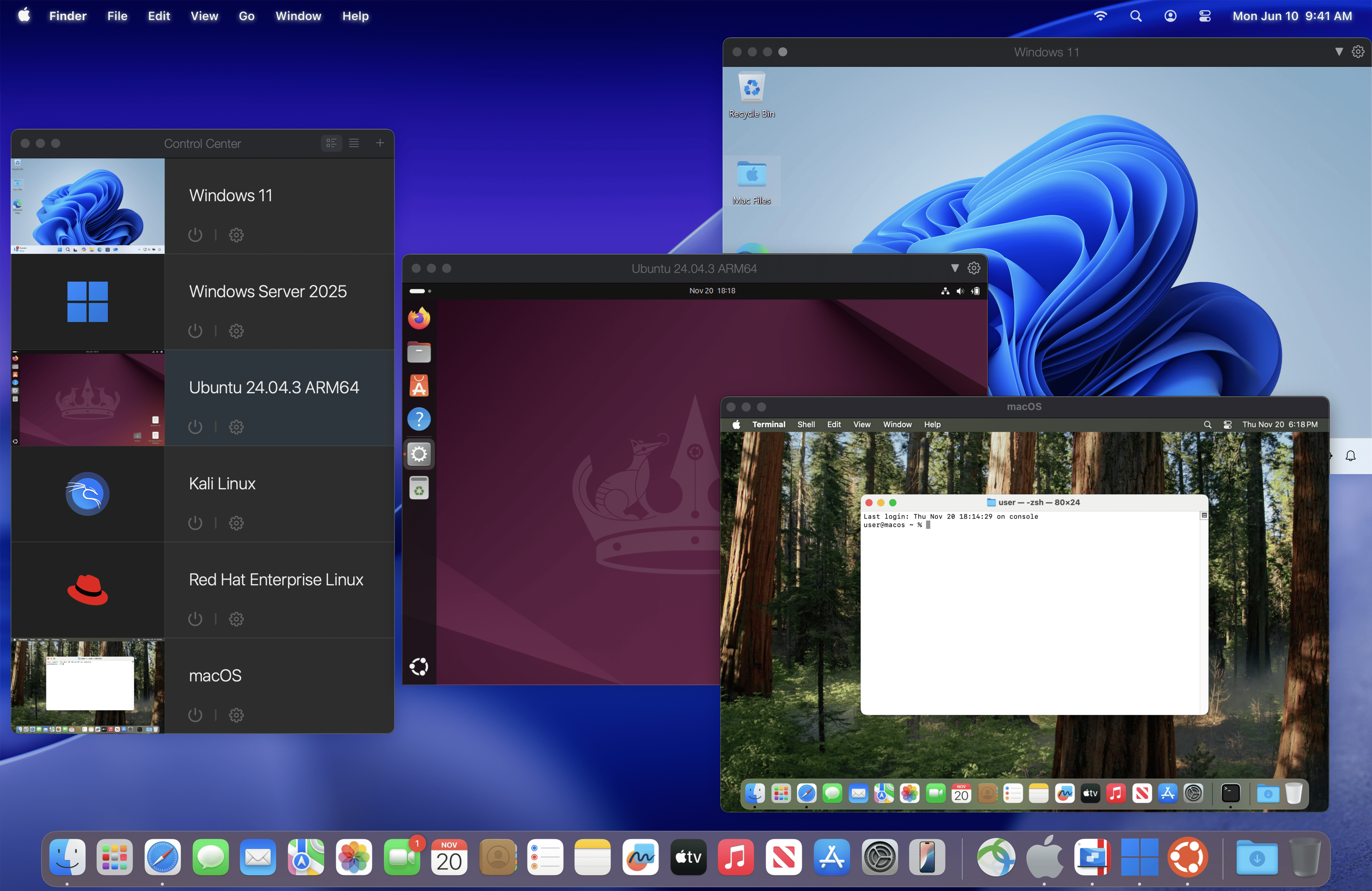
Task: Open Terminal menu in macOS VM
Action: tap(768, 425)
